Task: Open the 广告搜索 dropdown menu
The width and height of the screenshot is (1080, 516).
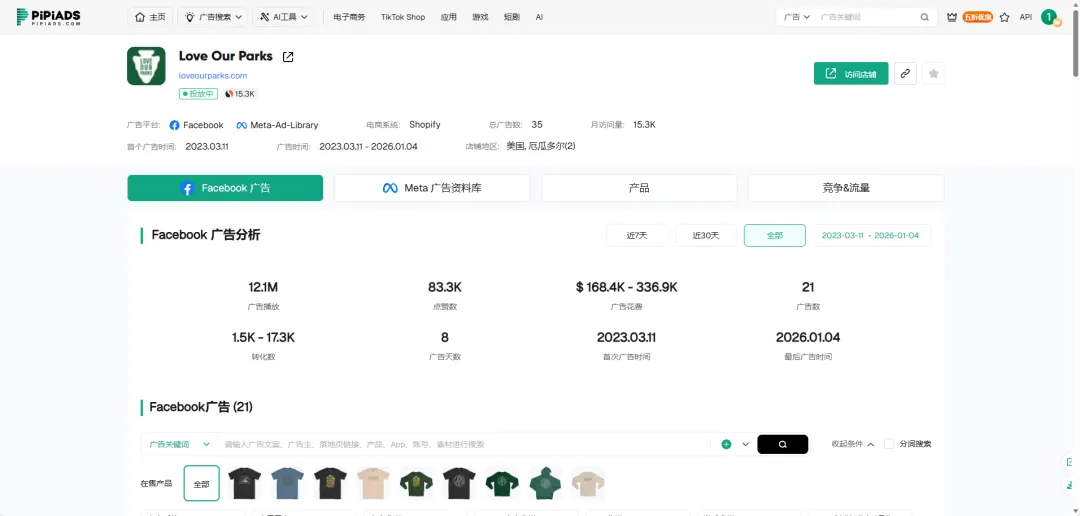Action: (x=212, y=17)
